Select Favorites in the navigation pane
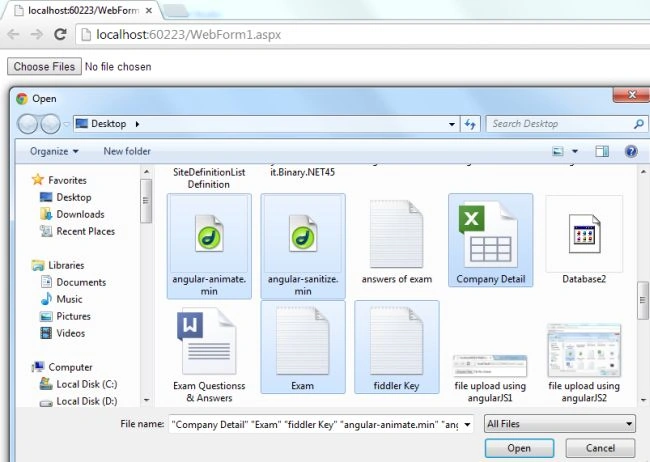 coord(59,180)
